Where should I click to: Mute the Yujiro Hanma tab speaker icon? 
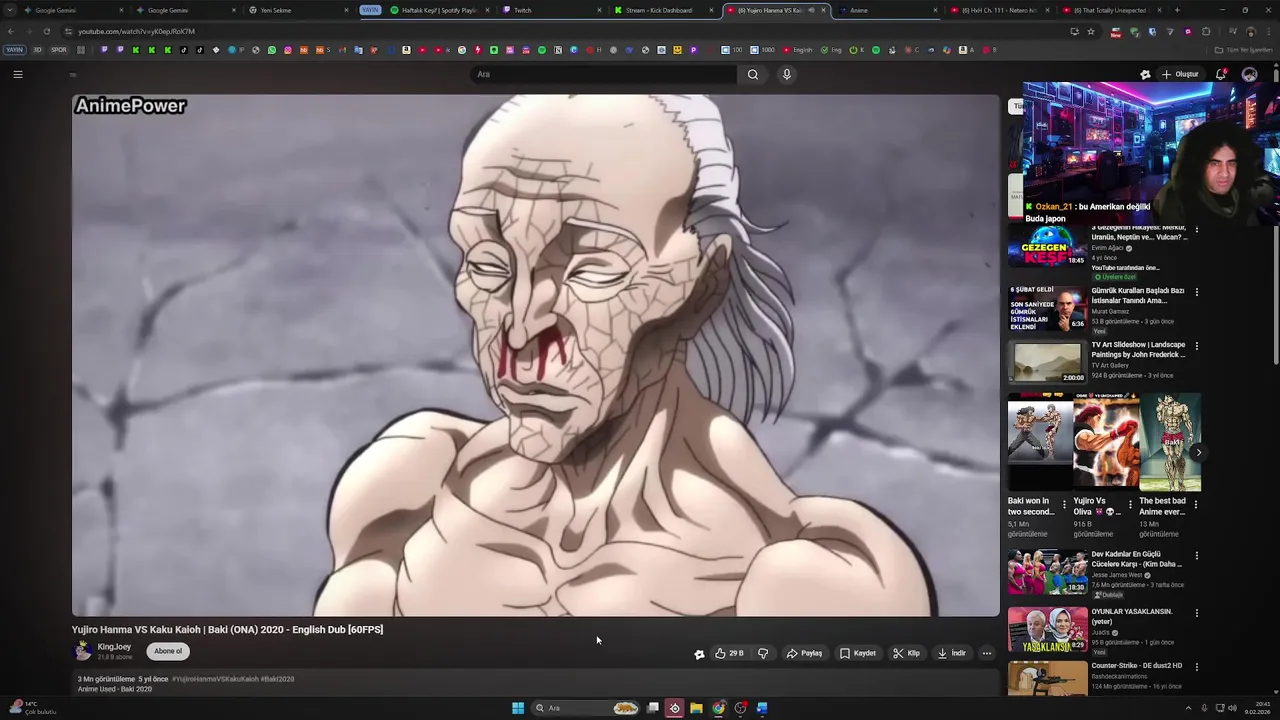coord(811,10)
